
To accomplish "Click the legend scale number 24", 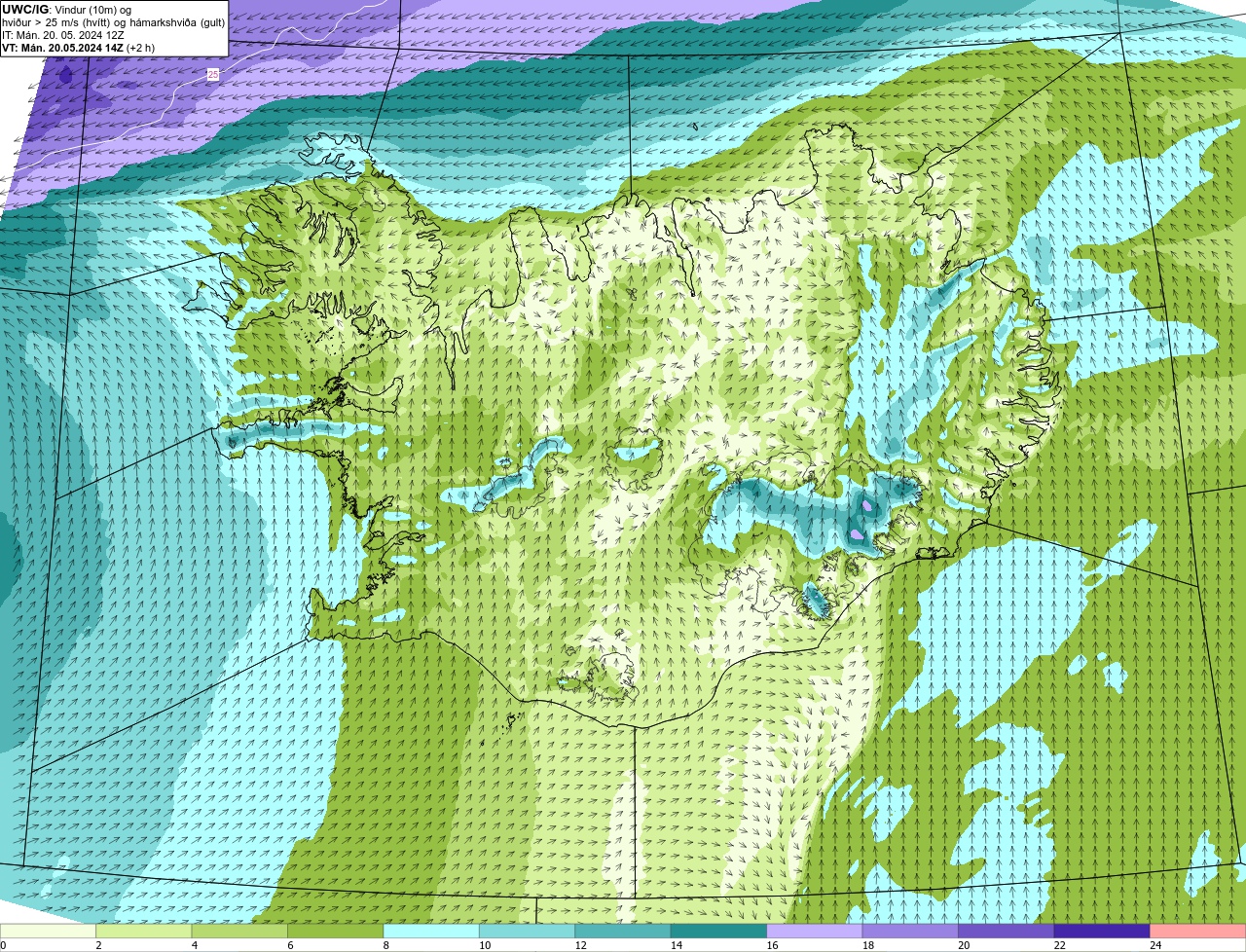I will (1155, 945).
